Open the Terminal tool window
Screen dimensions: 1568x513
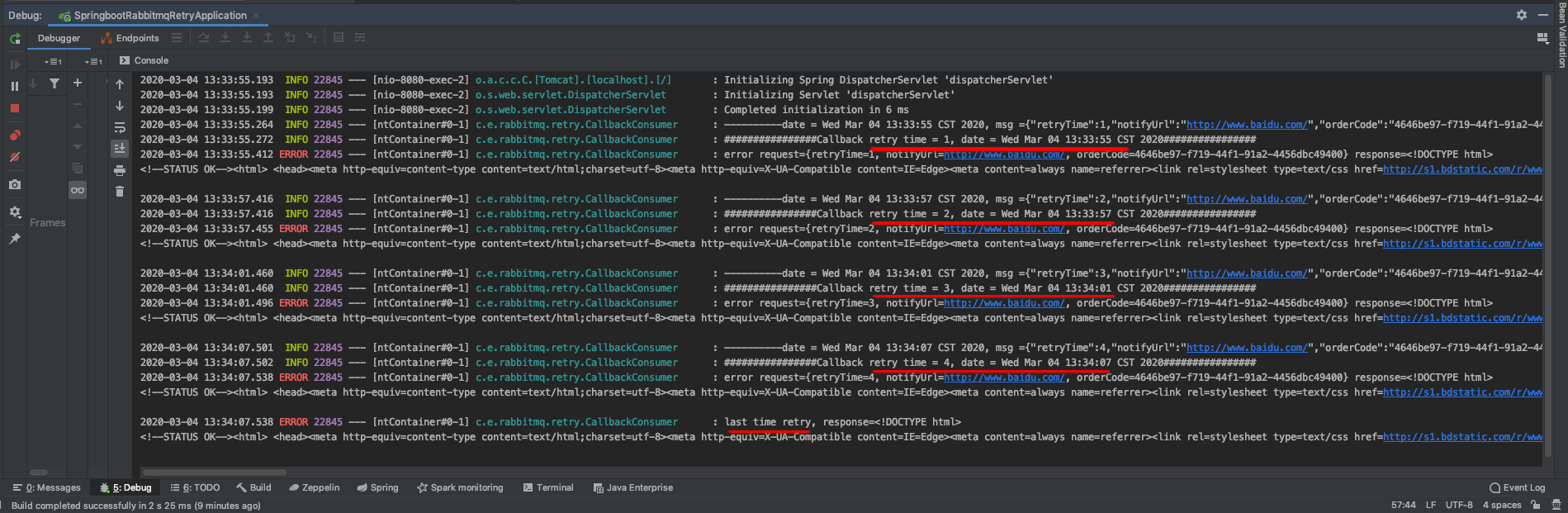coord(548,487)
